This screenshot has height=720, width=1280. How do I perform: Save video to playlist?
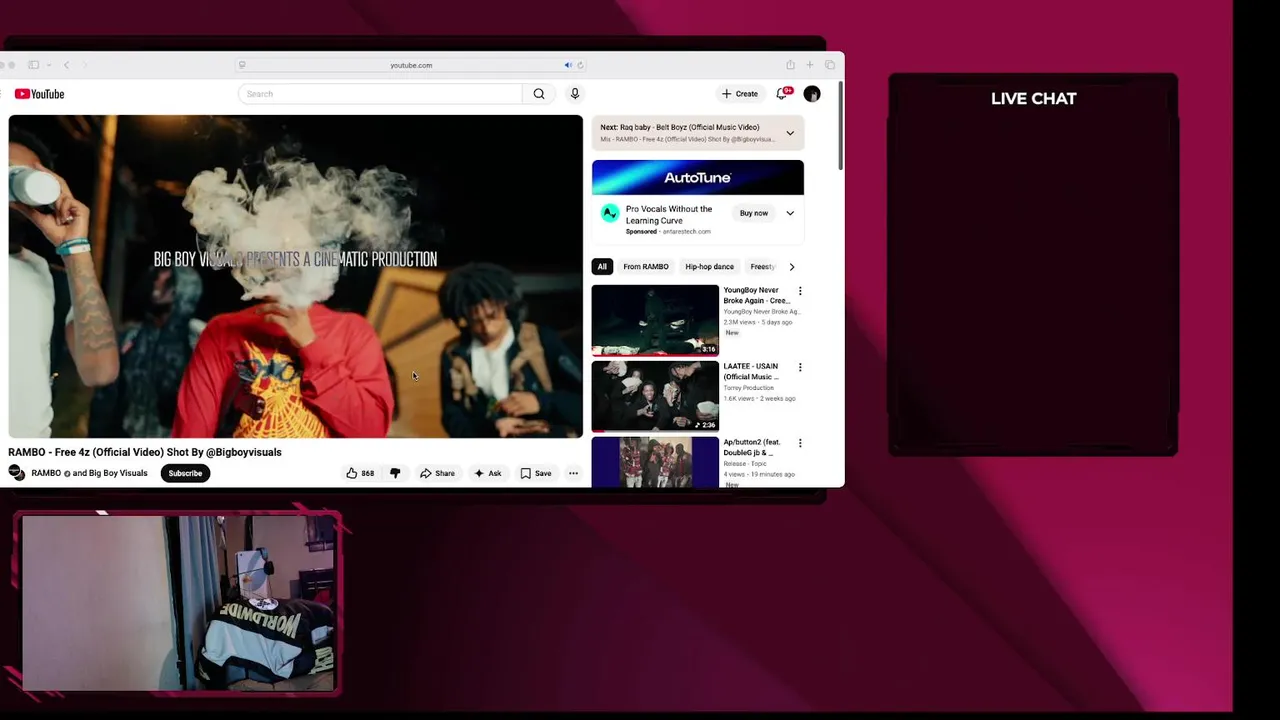(536, 473)
